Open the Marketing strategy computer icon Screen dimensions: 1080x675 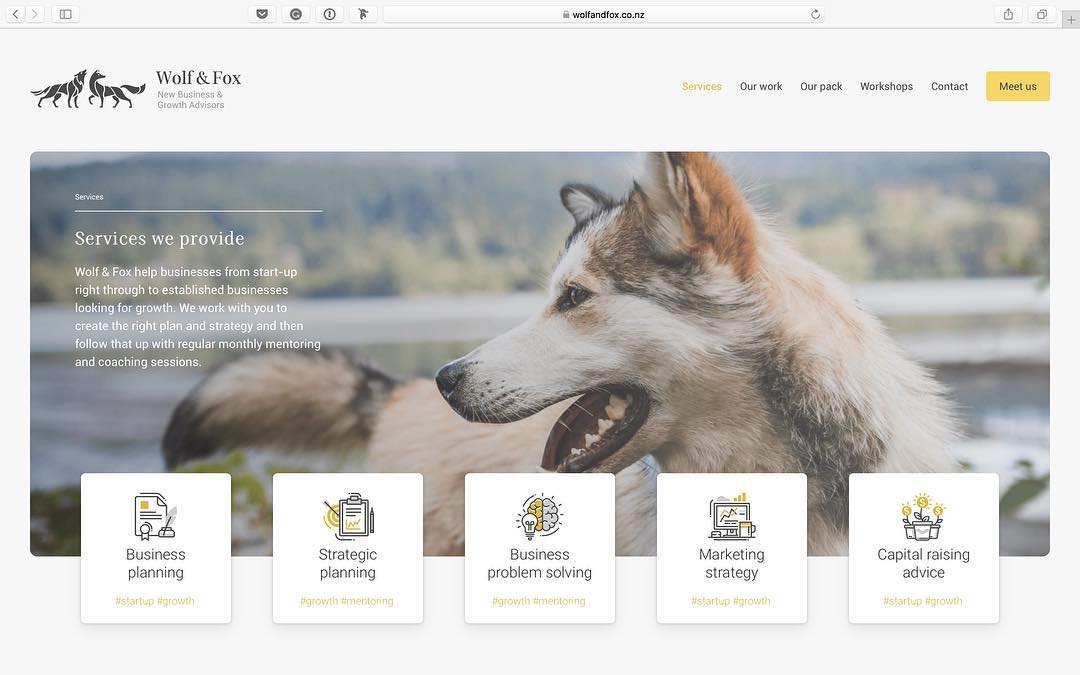(x=732, y=516)
